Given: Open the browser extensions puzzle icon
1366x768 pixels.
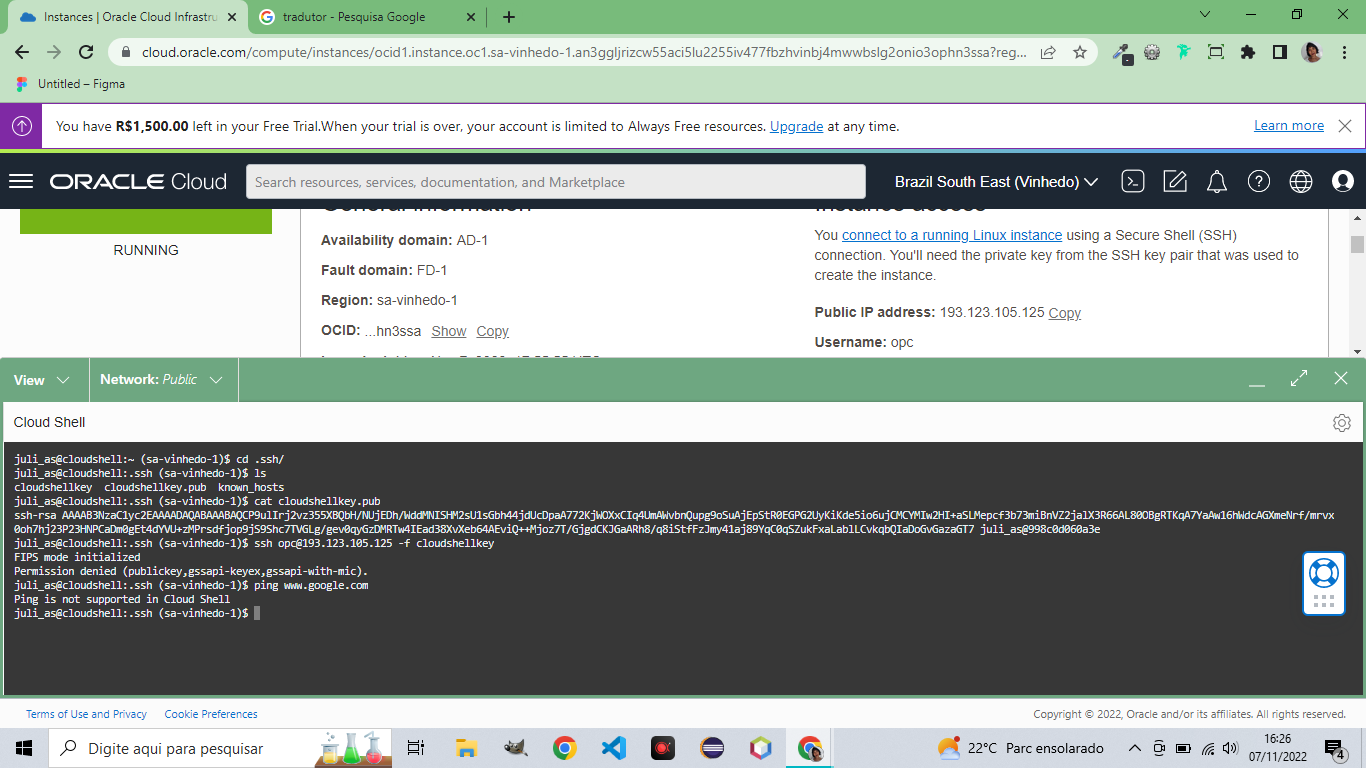Looking at the screenshot, I should point(1248,52).
